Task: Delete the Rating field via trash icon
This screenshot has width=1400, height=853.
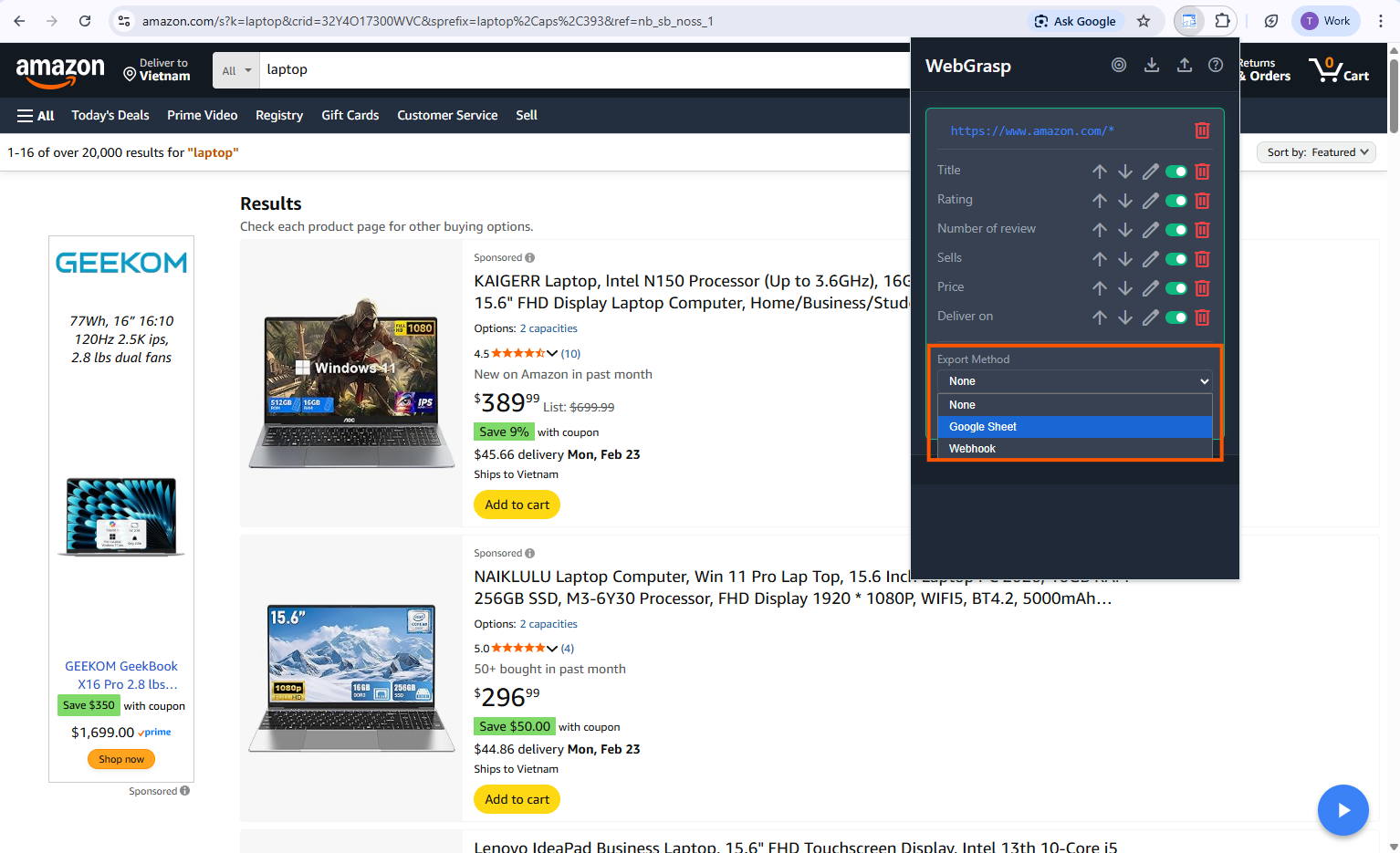Action: coord(1202,200)
